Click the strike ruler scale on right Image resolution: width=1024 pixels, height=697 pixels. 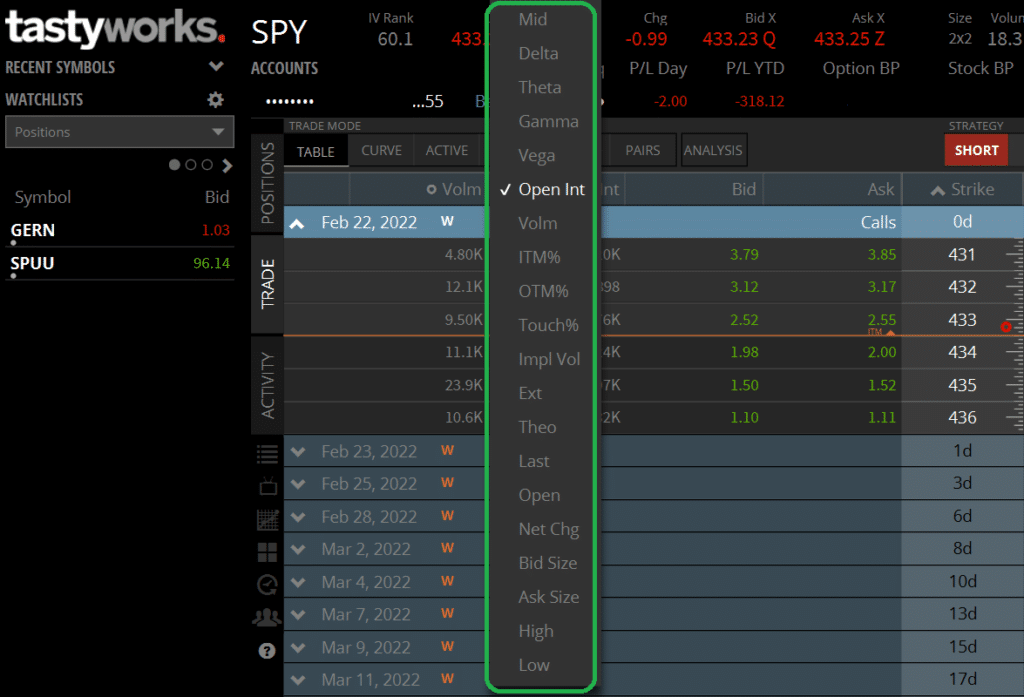click(1014, 336)
